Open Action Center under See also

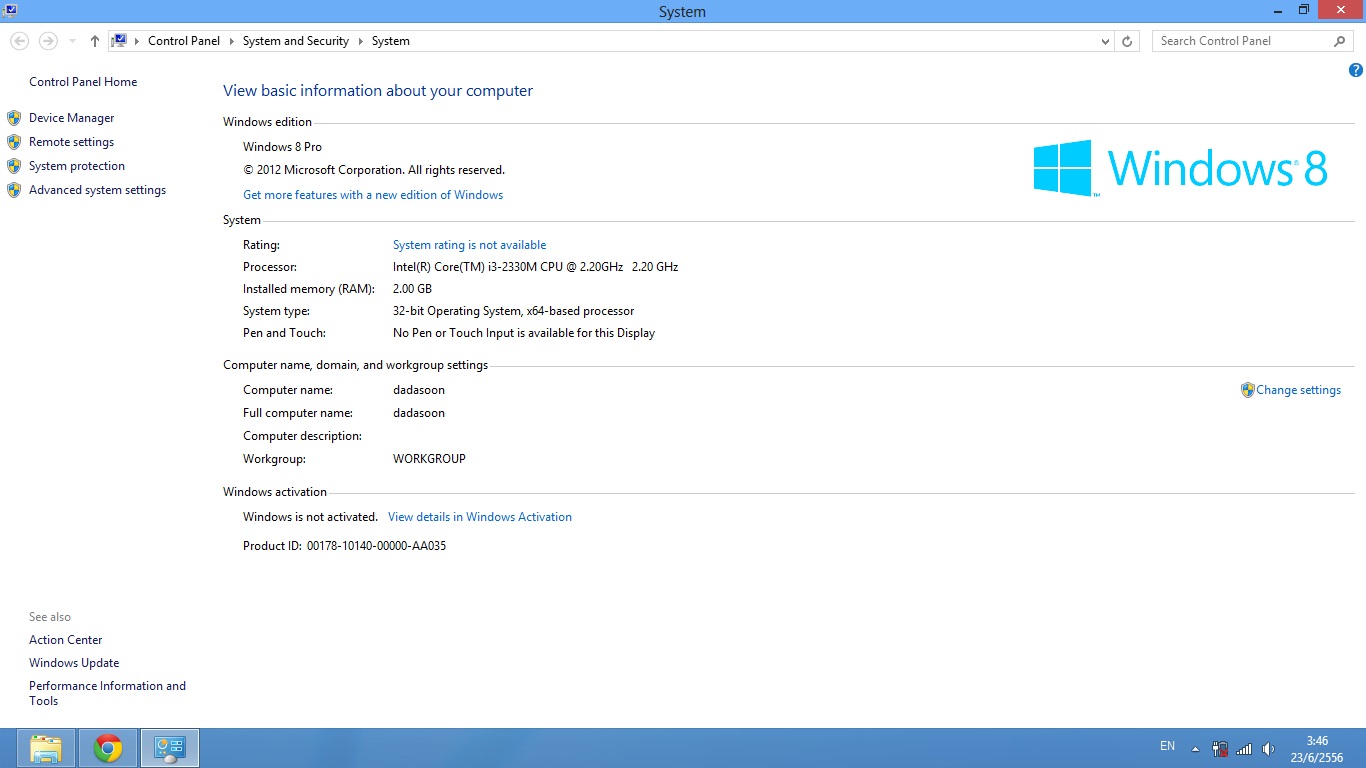pos(66,640)
